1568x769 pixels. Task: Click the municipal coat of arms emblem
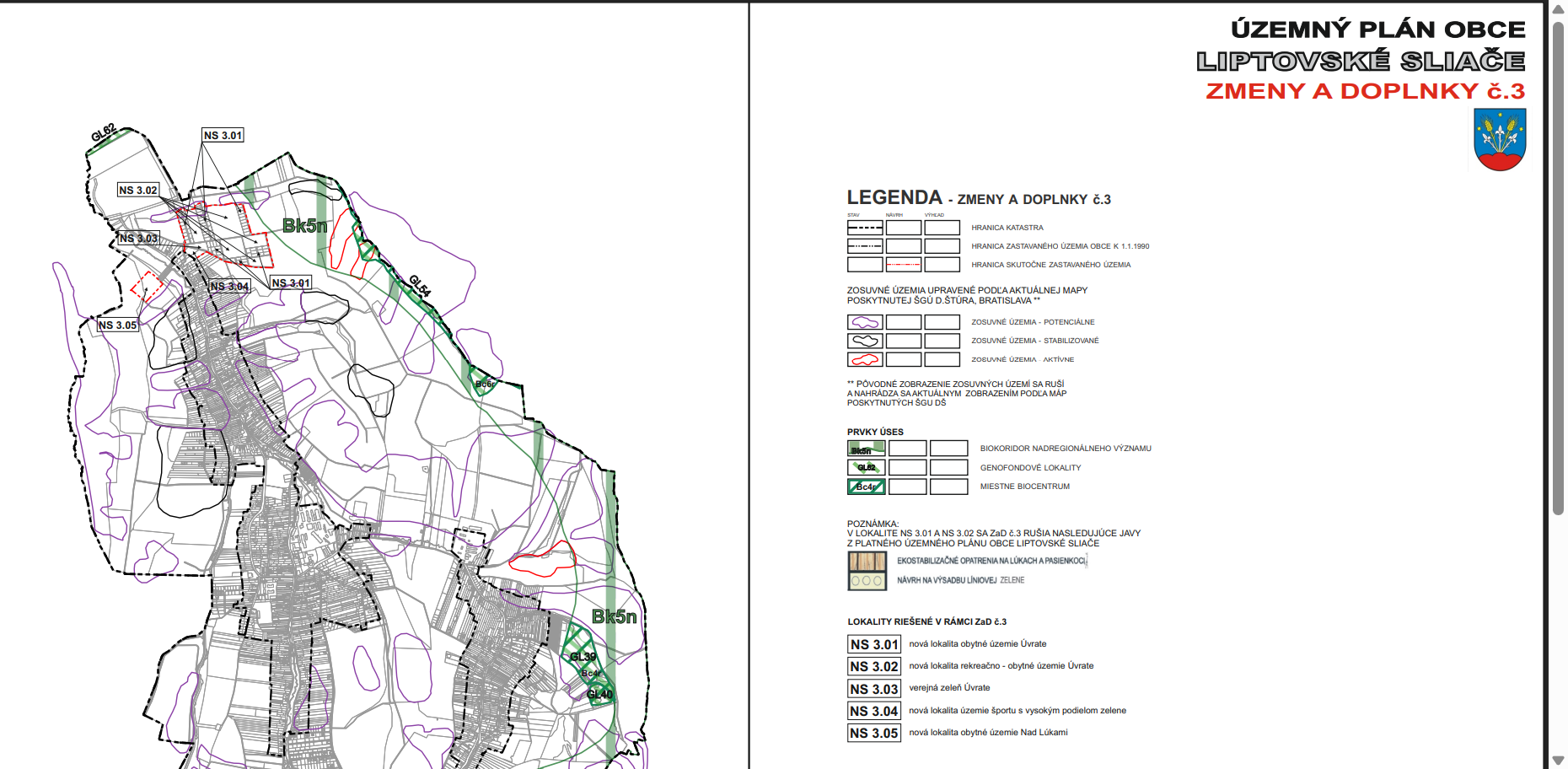[1500, 141]
